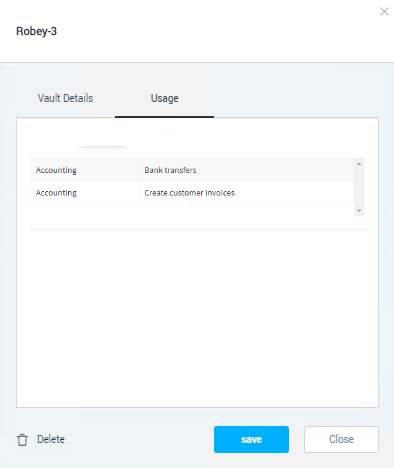Click the usage list scroll-down arrow
This screenshot has width=394, height=468.
(359, 211)
